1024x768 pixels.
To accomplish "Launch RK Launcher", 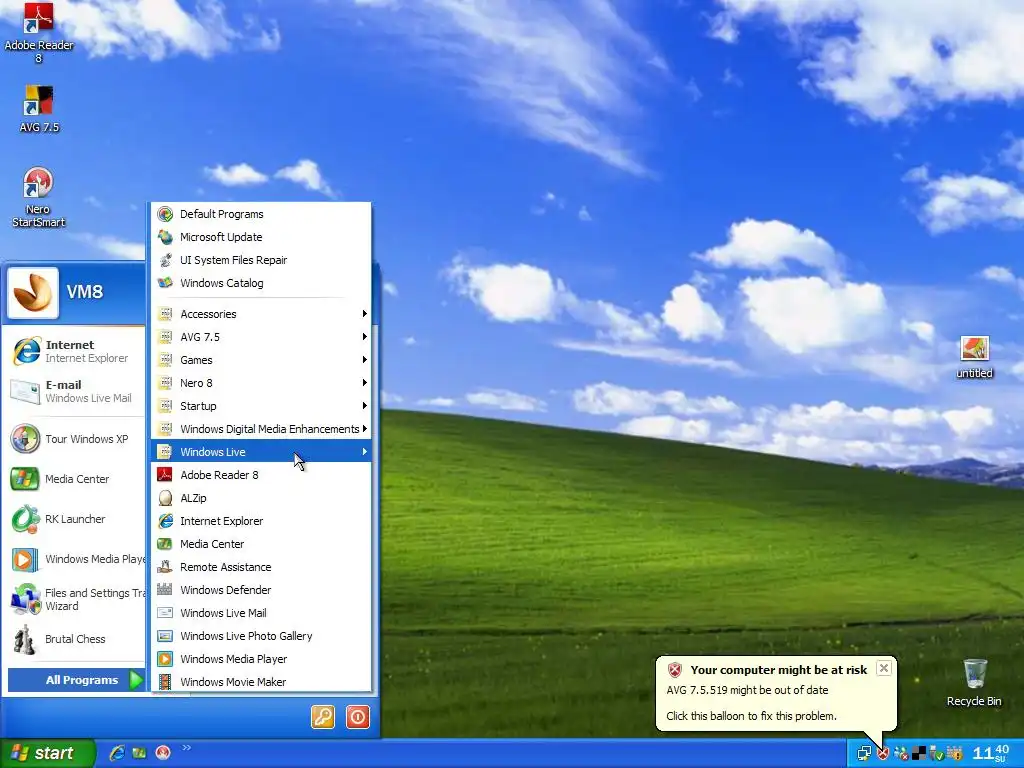I will [x=73, y=519].
